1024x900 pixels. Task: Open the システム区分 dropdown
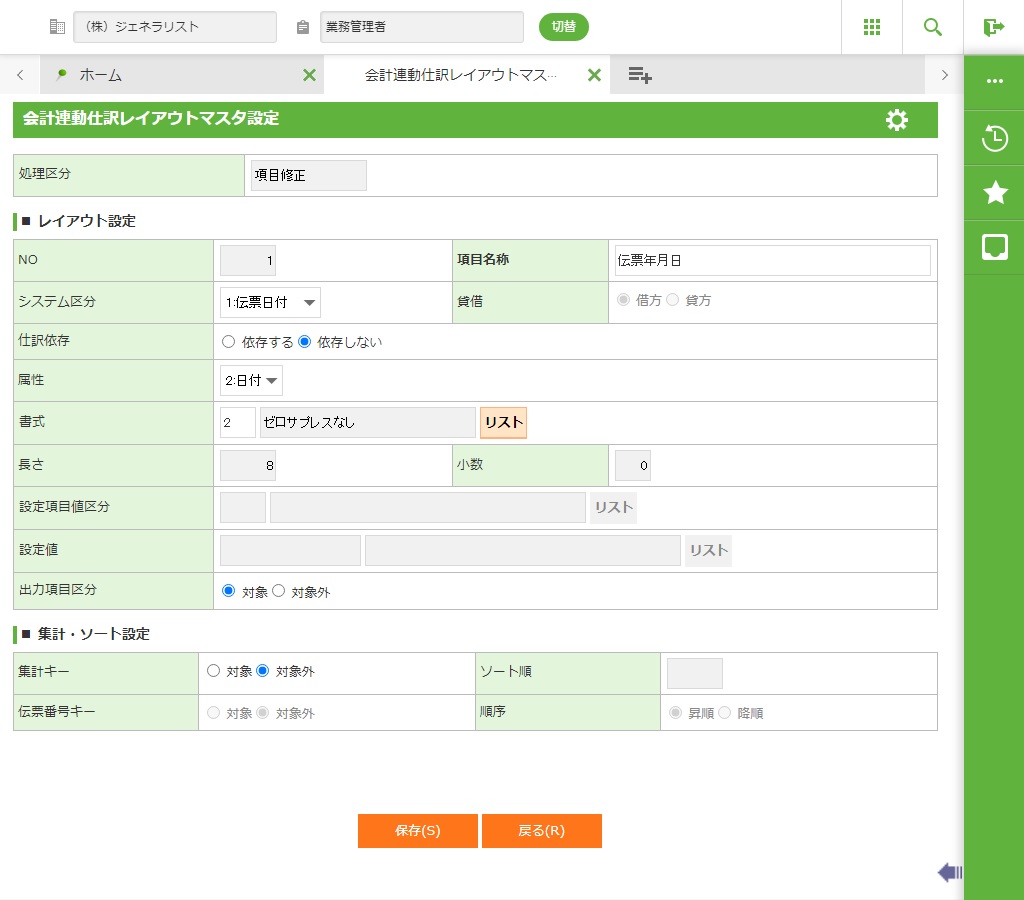[270, 302]
